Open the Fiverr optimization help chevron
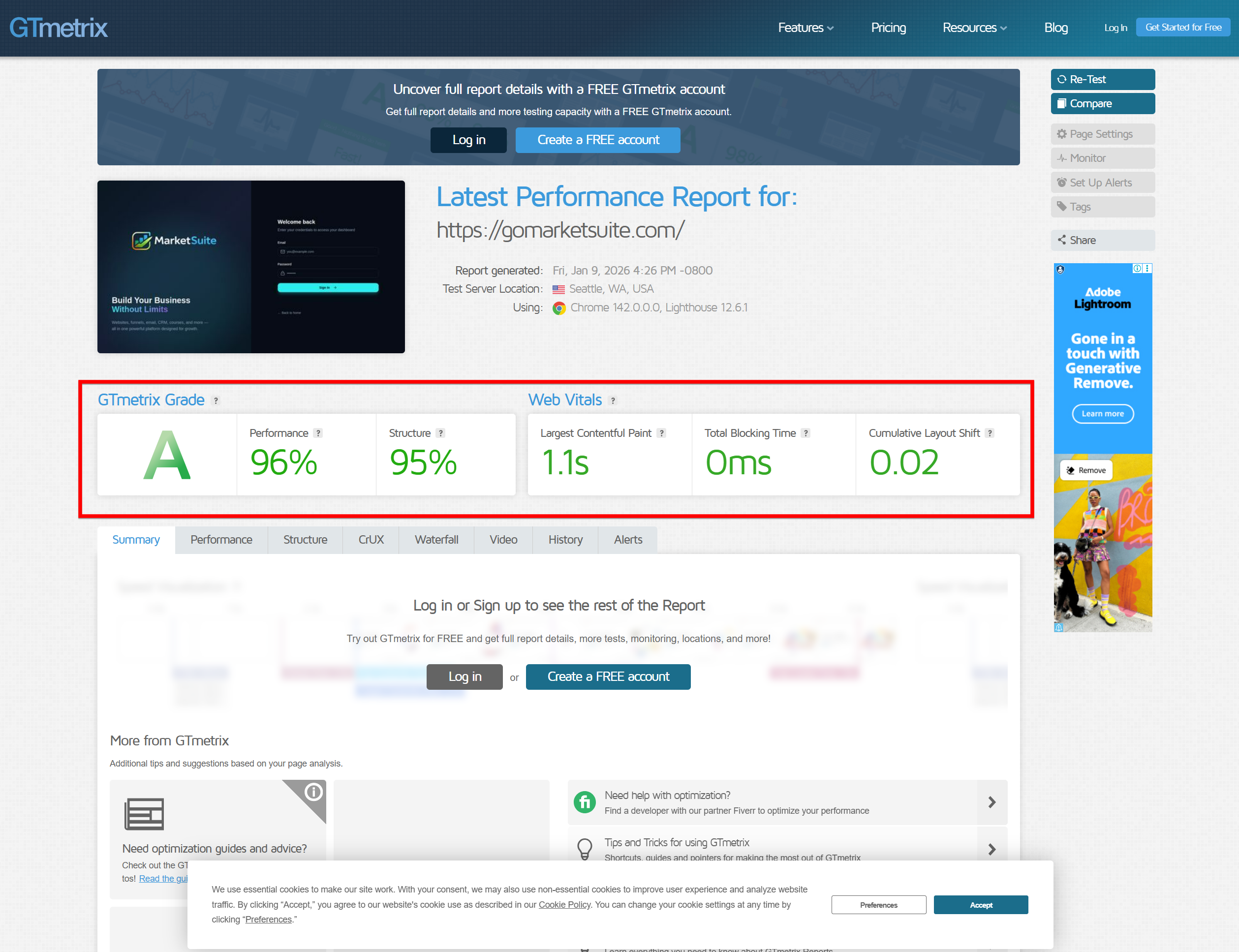The width and height of the screenshot is (1239, 952). (x=991, y=802)
